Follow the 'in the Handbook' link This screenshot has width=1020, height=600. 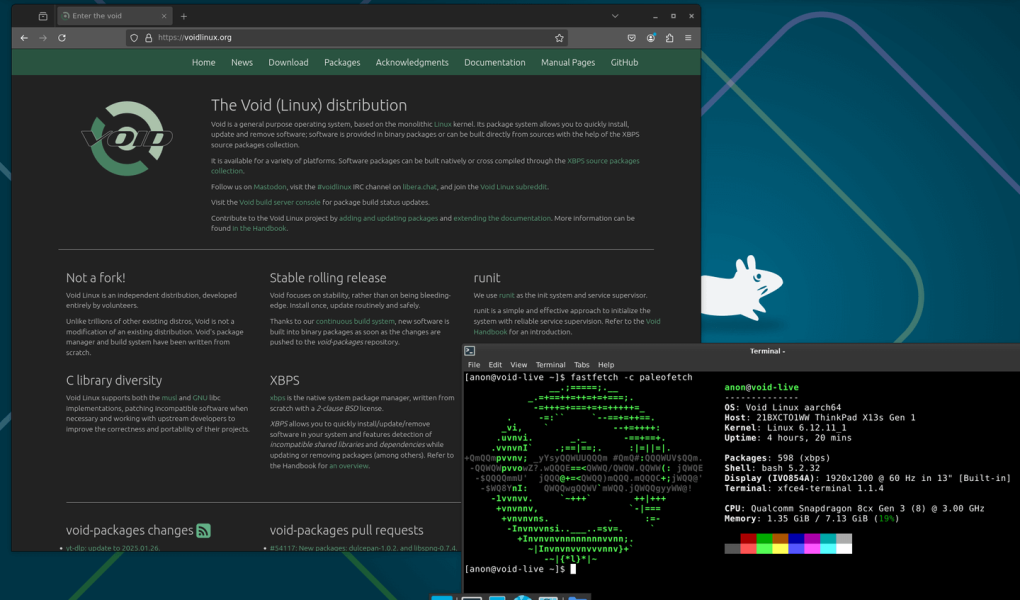click(x=259, y=228)
